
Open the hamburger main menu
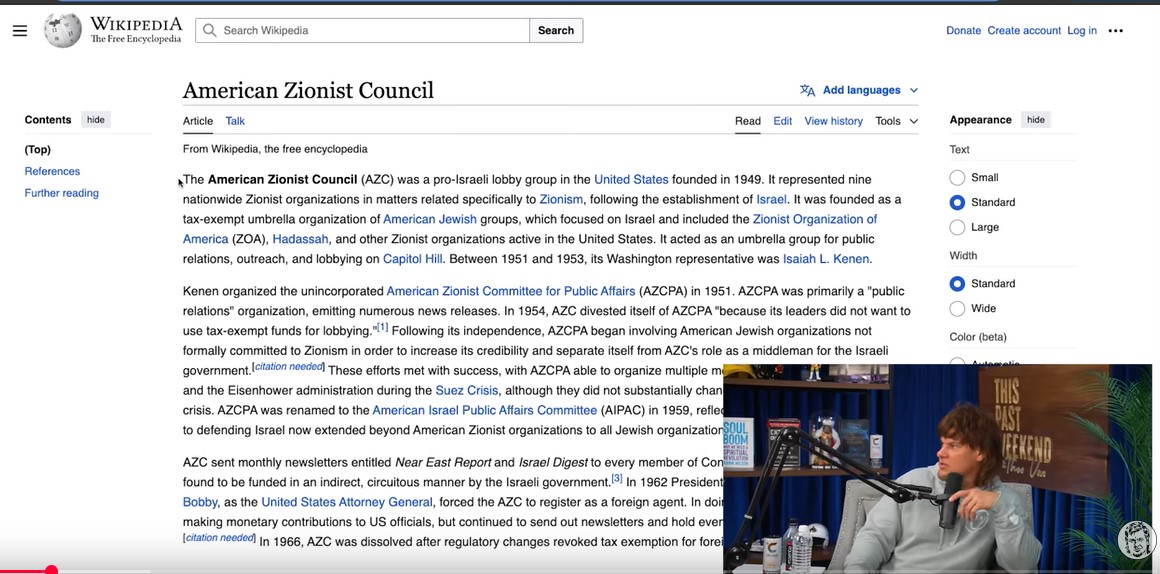click(x=20, y=30)
